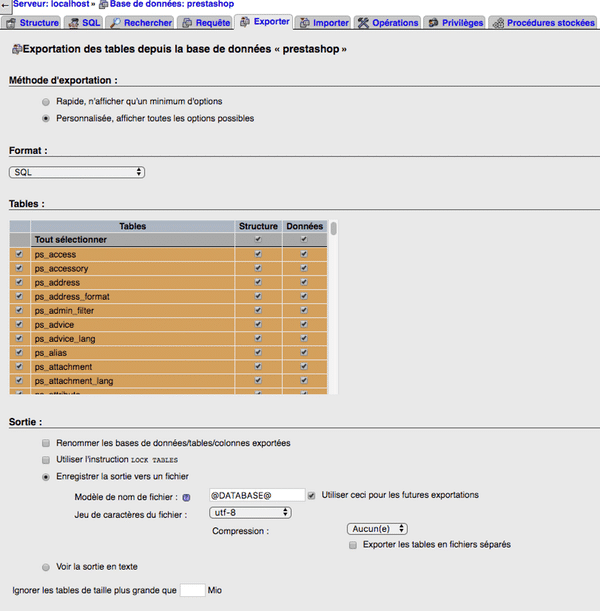This screenshot has height=611, width=600.
Task: Click the ps_attachment table name
Action: click(63, 367)
